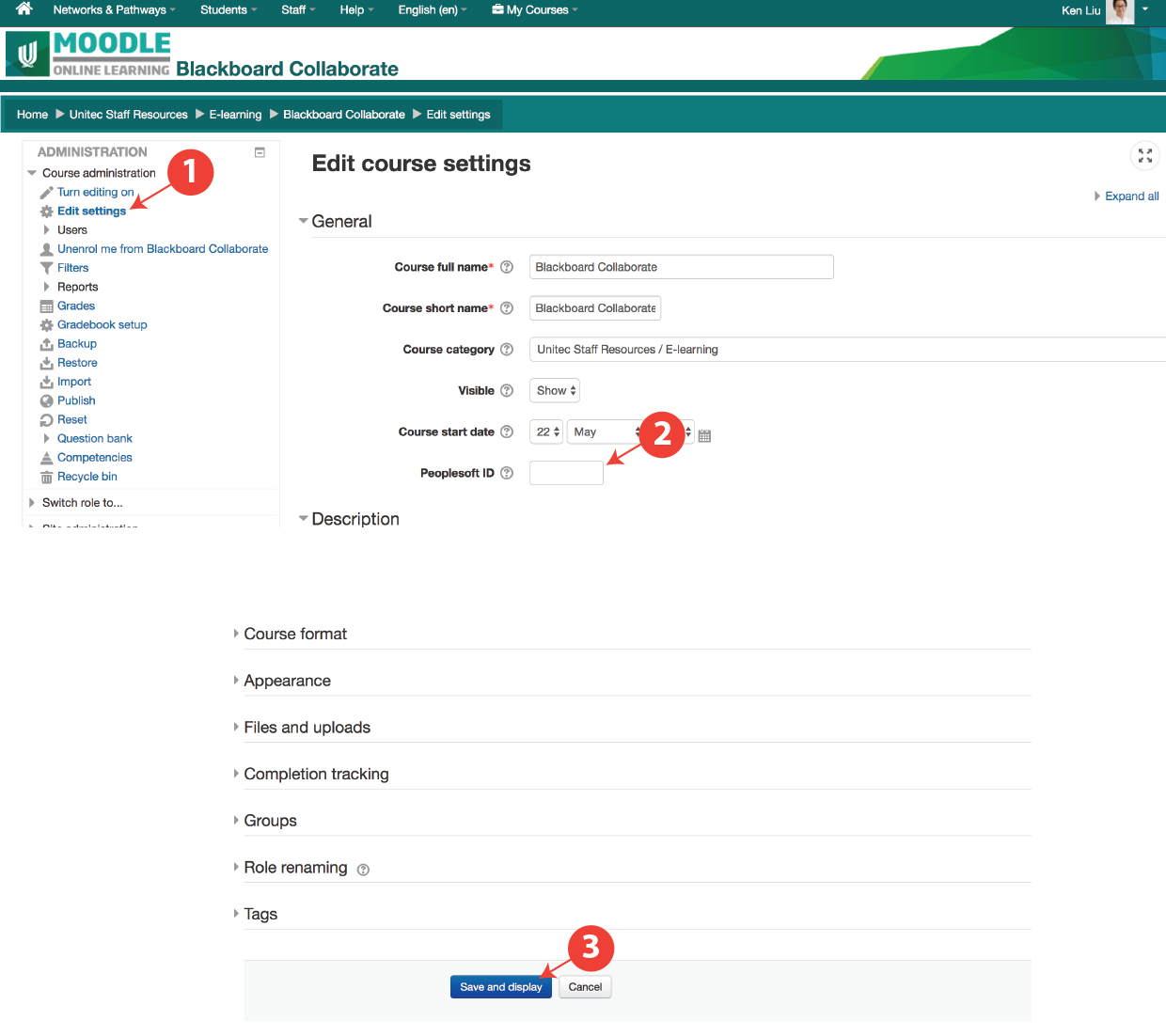Go to E-learning breadcrumb
Screen dimensions: 1166x1036
[235, 115]
